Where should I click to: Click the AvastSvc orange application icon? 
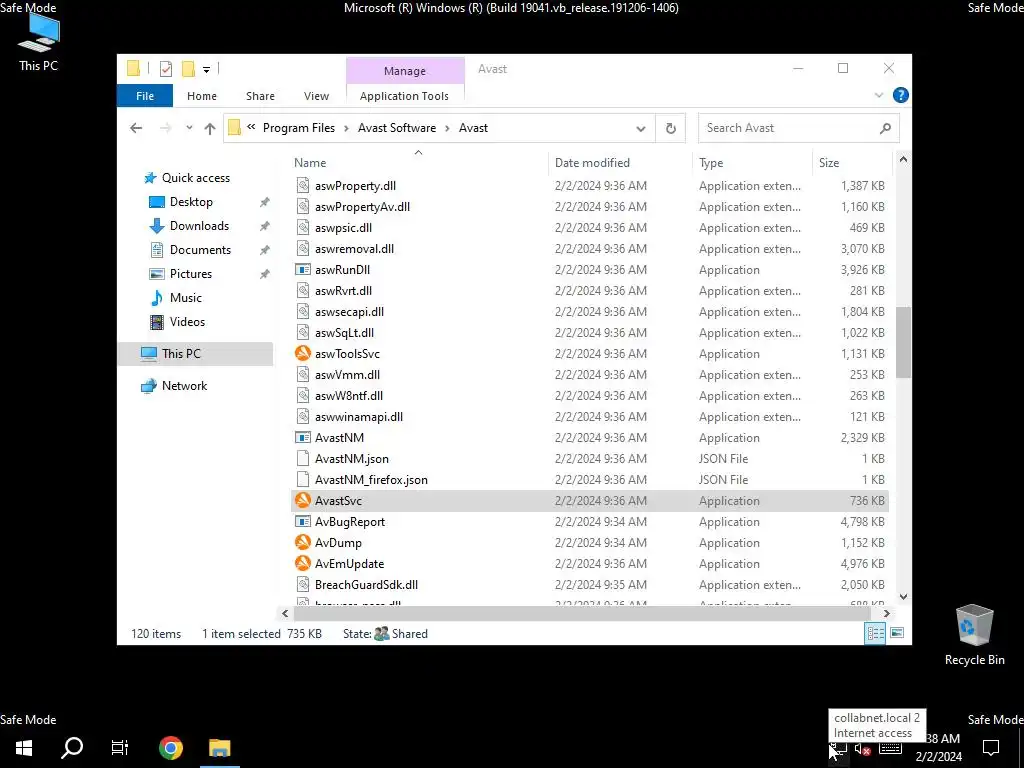[302, 500]
